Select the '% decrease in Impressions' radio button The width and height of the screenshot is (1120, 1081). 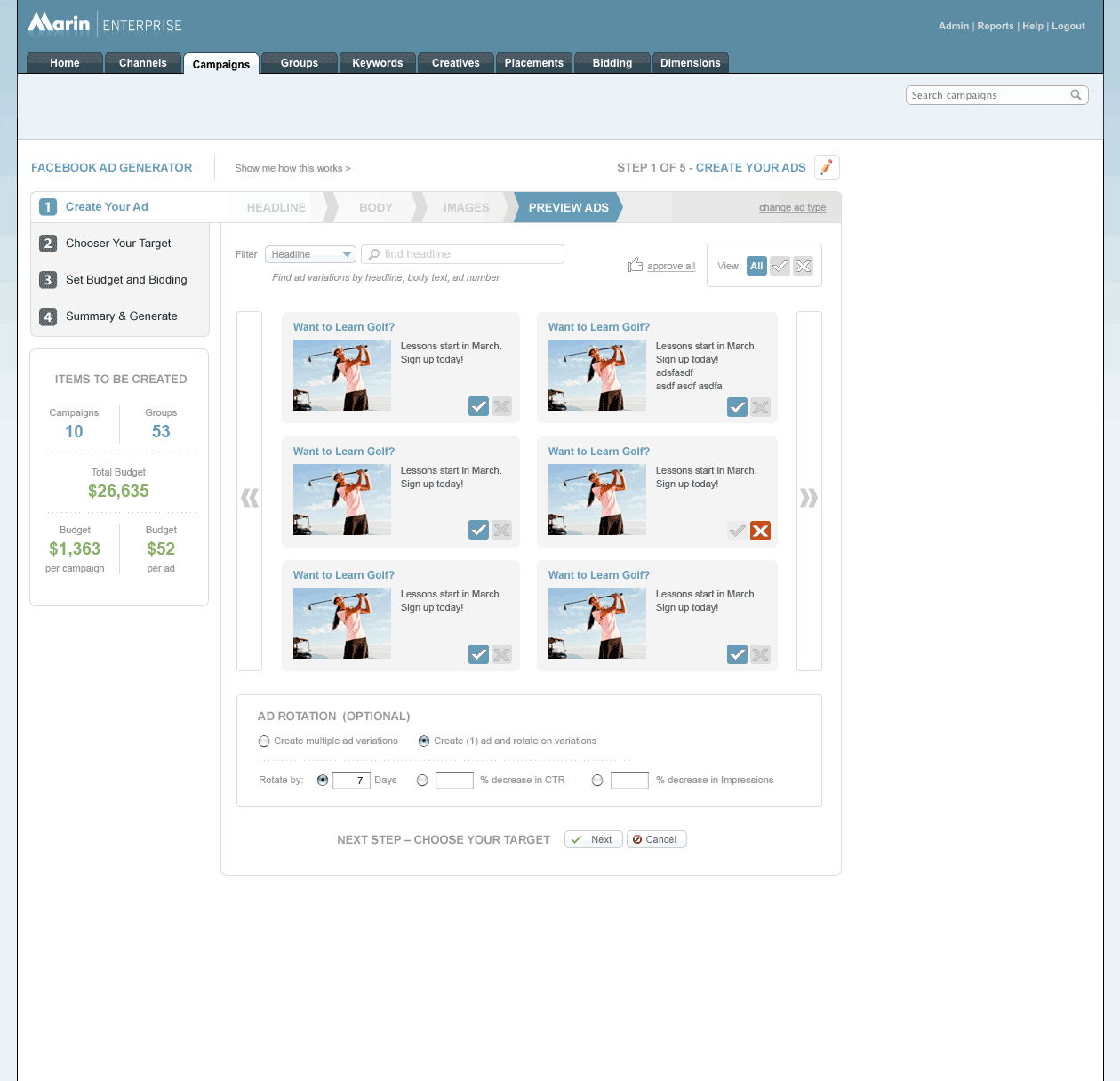[x=597, y=781]
